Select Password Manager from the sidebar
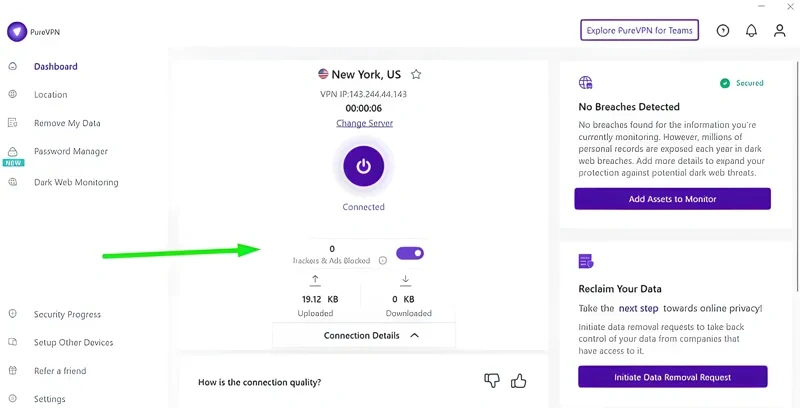 point(70,152)
